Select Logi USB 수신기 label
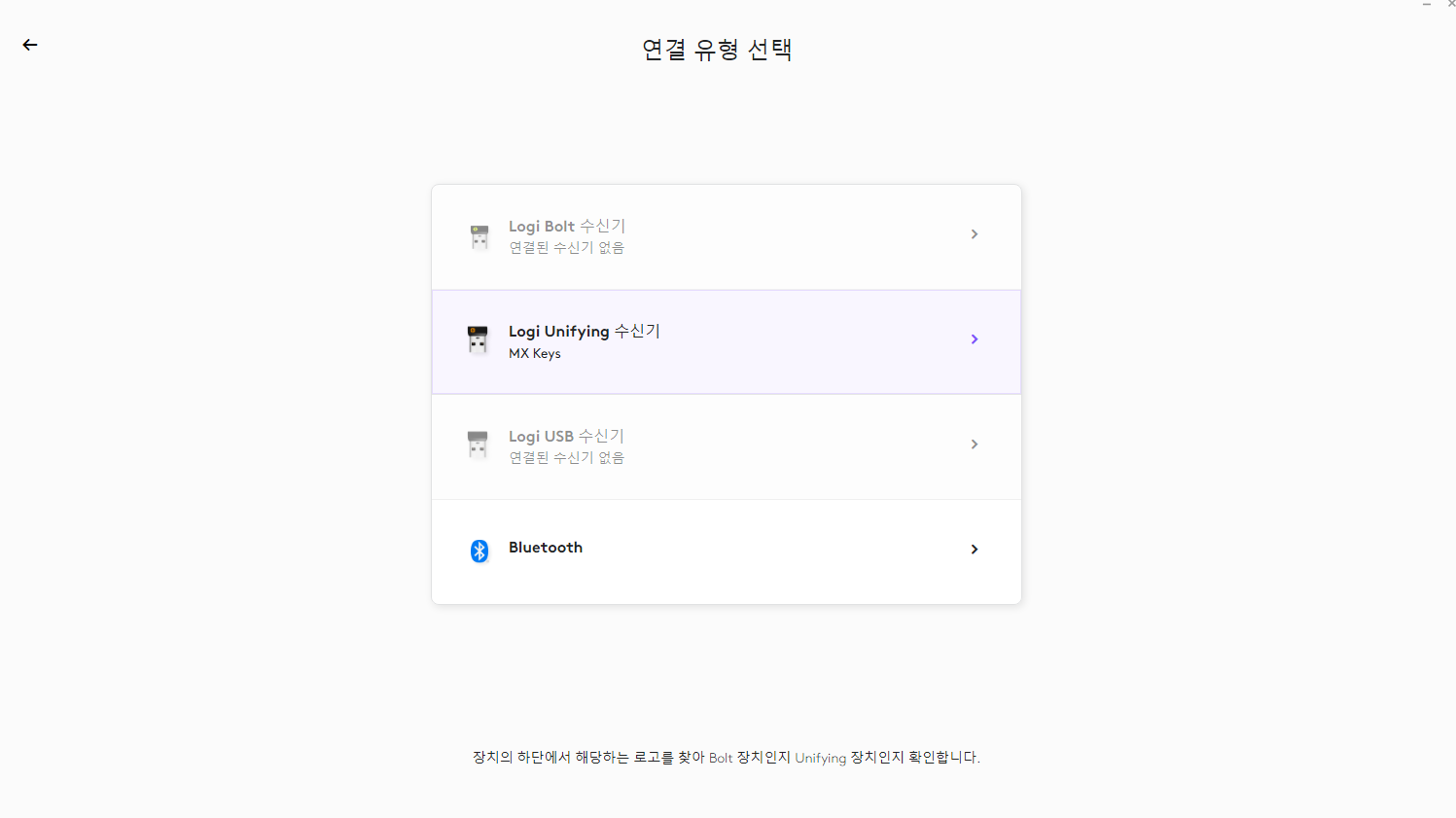This screenshot has width=1456, height=818. click(566, 437)
